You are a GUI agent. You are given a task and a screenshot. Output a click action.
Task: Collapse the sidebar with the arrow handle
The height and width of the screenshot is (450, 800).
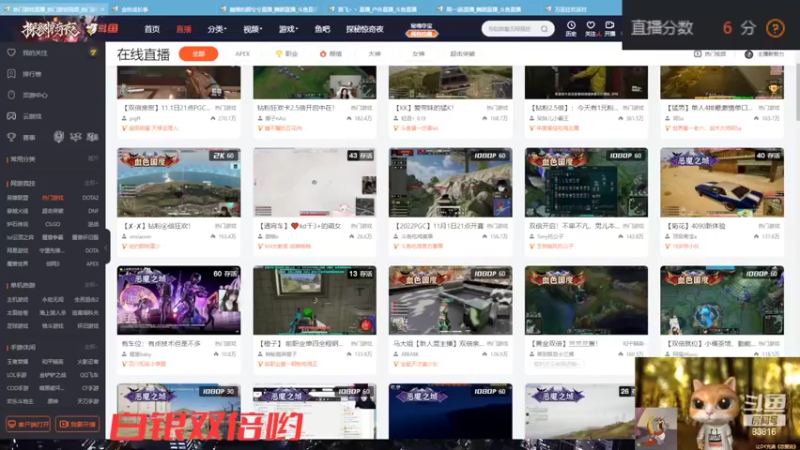click(x=106, y=248)
